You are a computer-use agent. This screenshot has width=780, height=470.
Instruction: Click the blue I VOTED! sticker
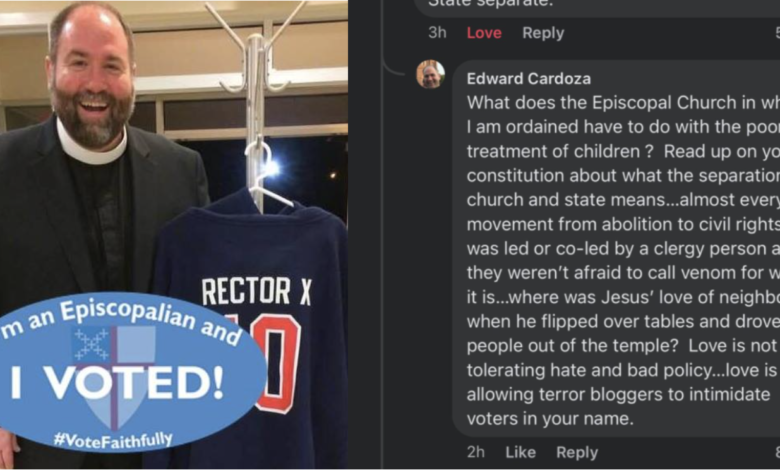point(129,372)
